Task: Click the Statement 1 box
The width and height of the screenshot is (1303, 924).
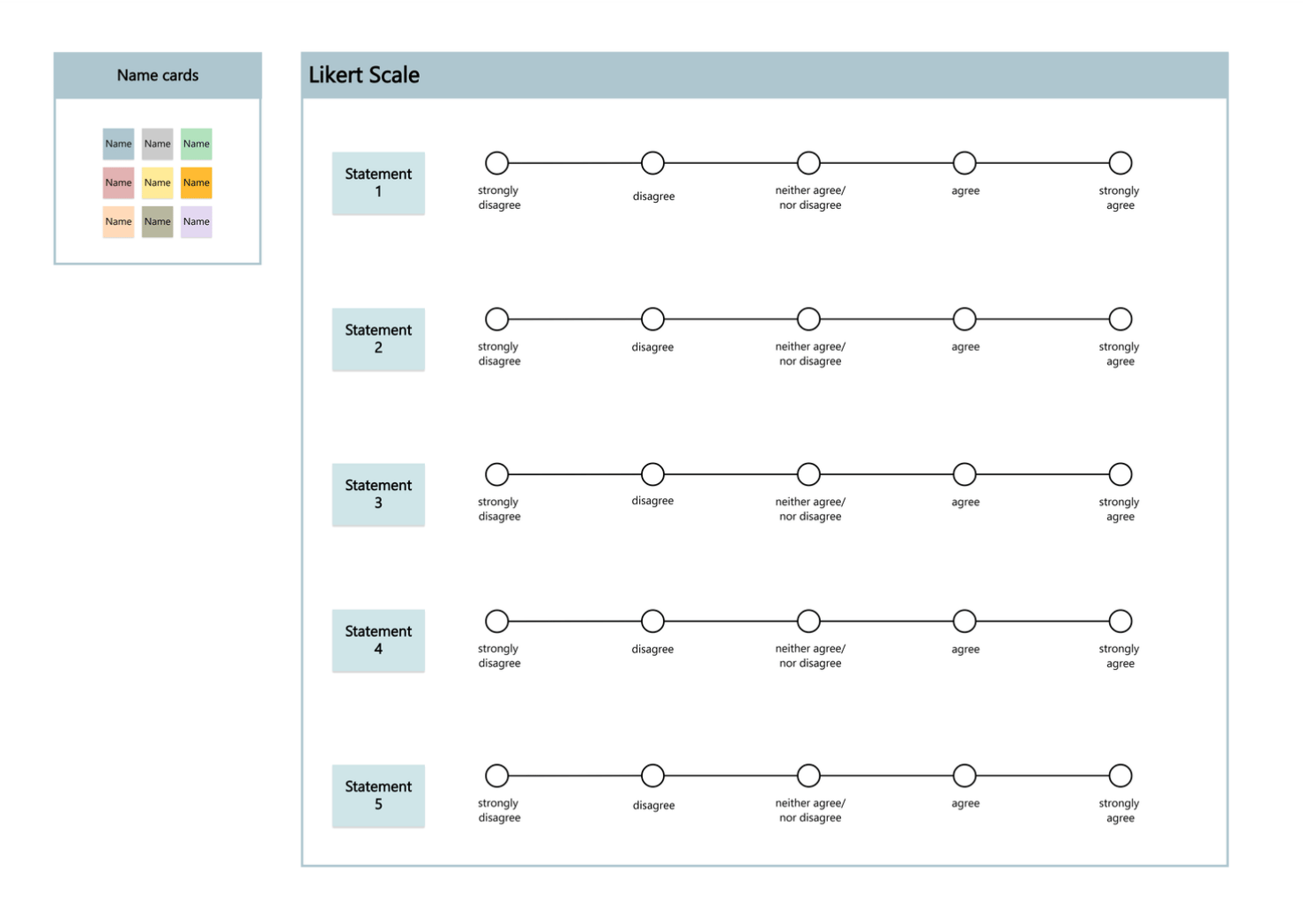Action: [x=378, y=183]
